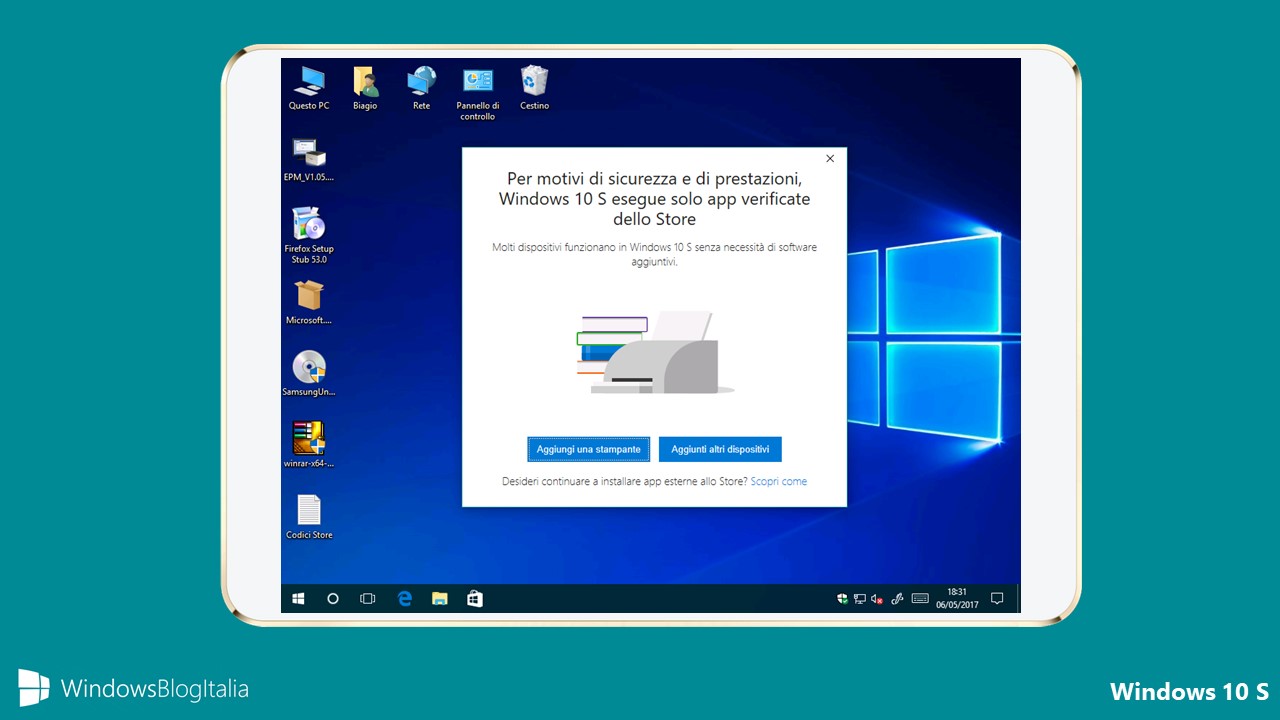Screen dimensions: 1280x720
Task: Open Task View from the taskbar
Action: pos(368,599)
